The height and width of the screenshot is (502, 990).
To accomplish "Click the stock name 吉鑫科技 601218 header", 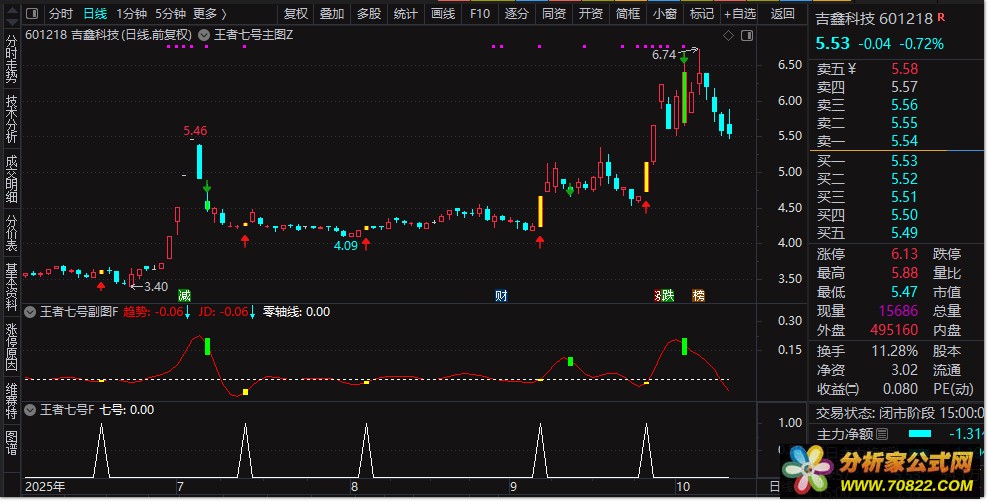I will click(x=874, y=19).
